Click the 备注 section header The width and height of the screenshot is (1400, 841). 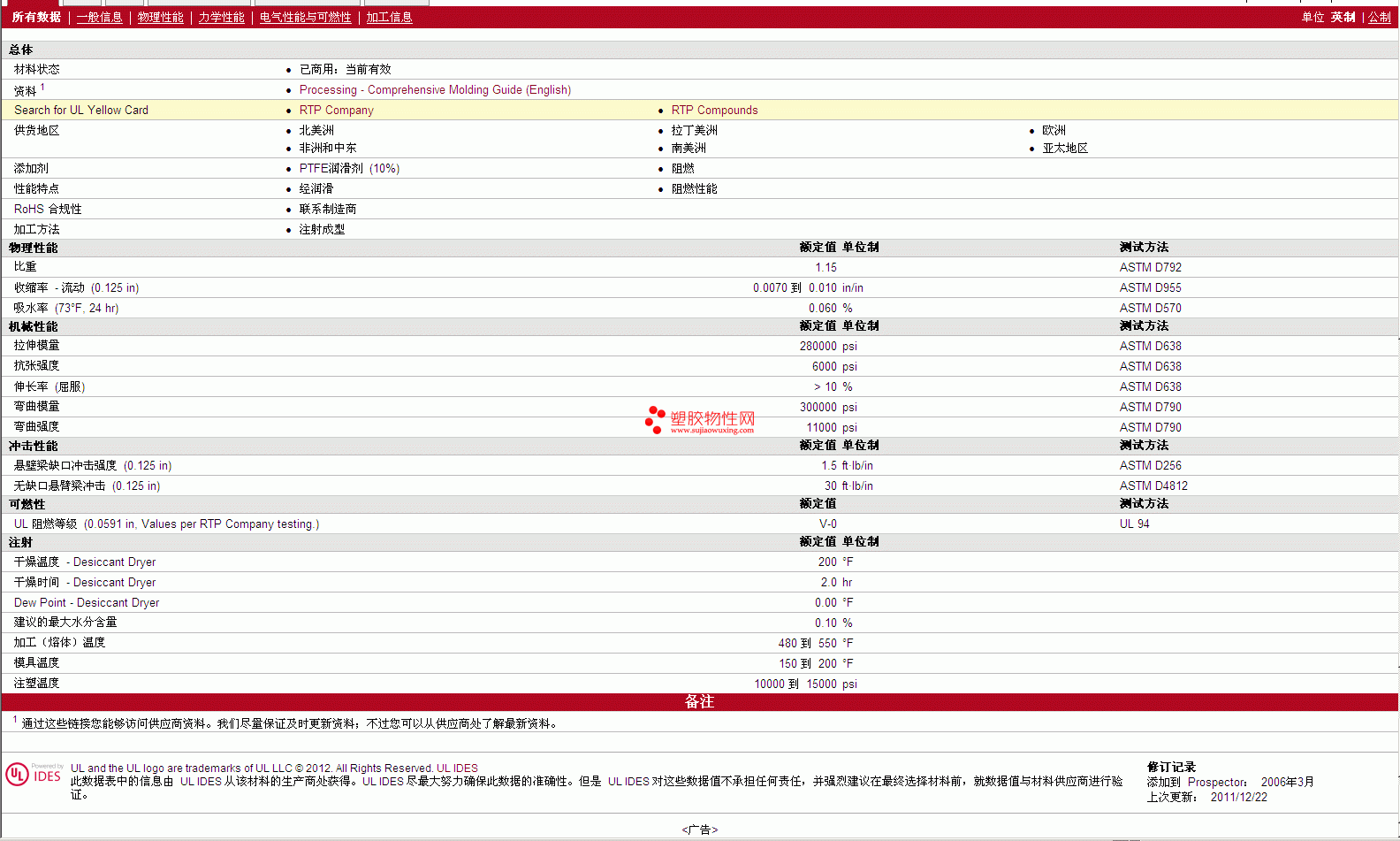pyautogui.click(x=699, y=701)
